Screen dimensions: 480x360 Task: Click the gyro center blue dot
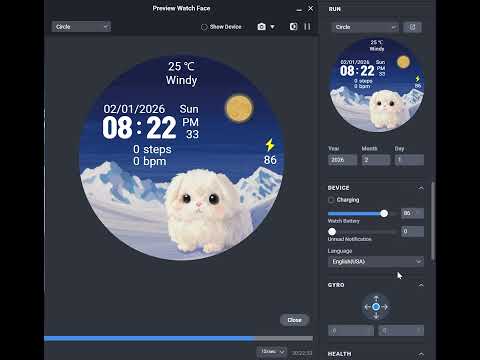[x=376, y=307]
